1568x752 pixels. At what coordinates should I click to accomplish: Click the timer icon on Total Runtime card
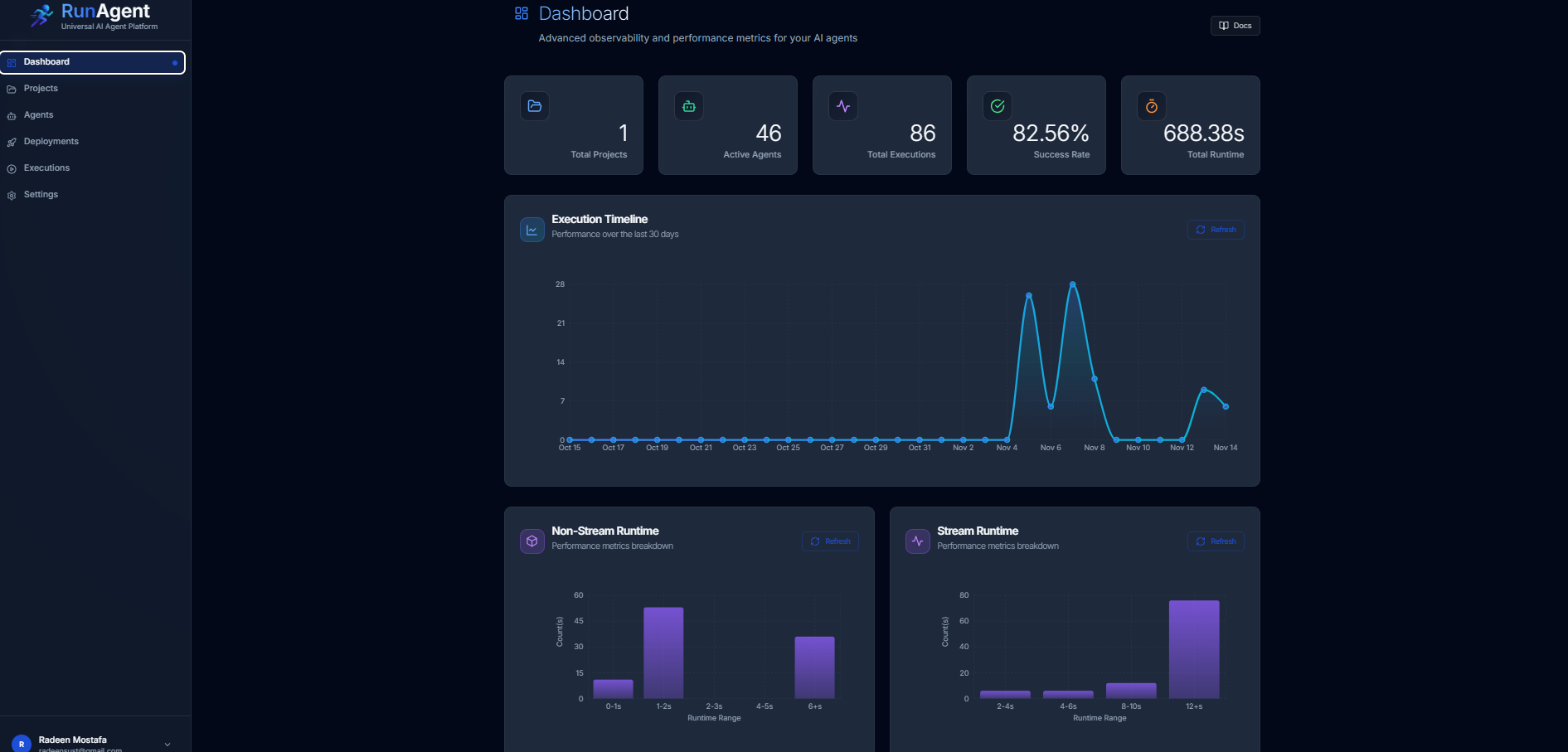pyautogui.click(x=1151, y=106)
